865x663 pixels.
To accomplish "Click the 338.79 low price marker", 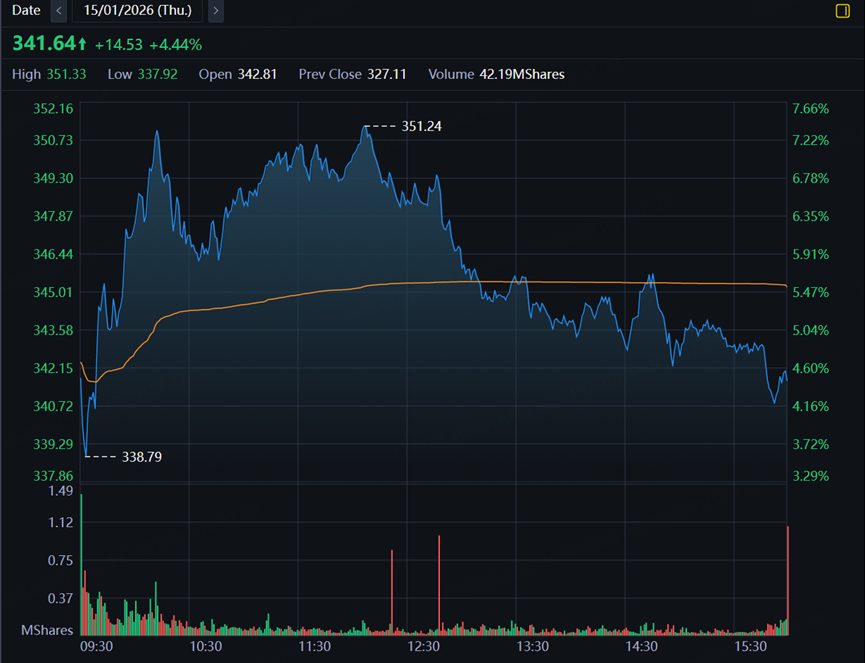I will (141, 456).
